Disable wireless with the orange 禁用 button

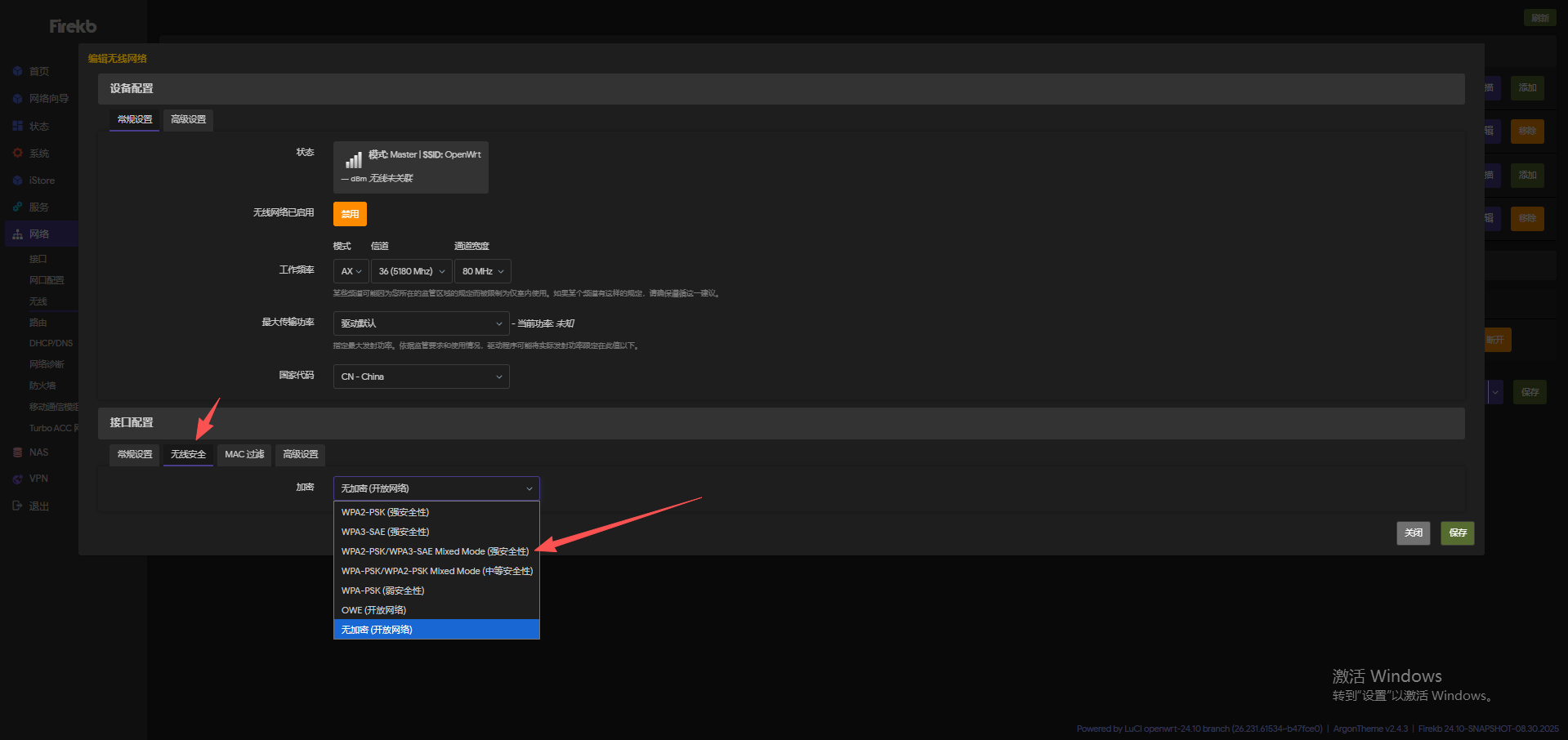pyautogui.click(x=350, y=214)
